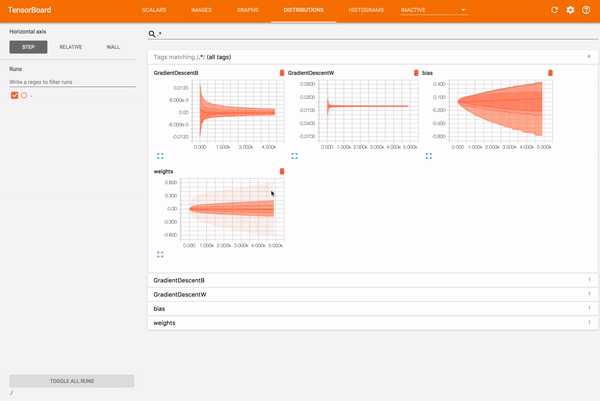Open the help question mark icon
600x401 pixels.
tap(586, 10)
